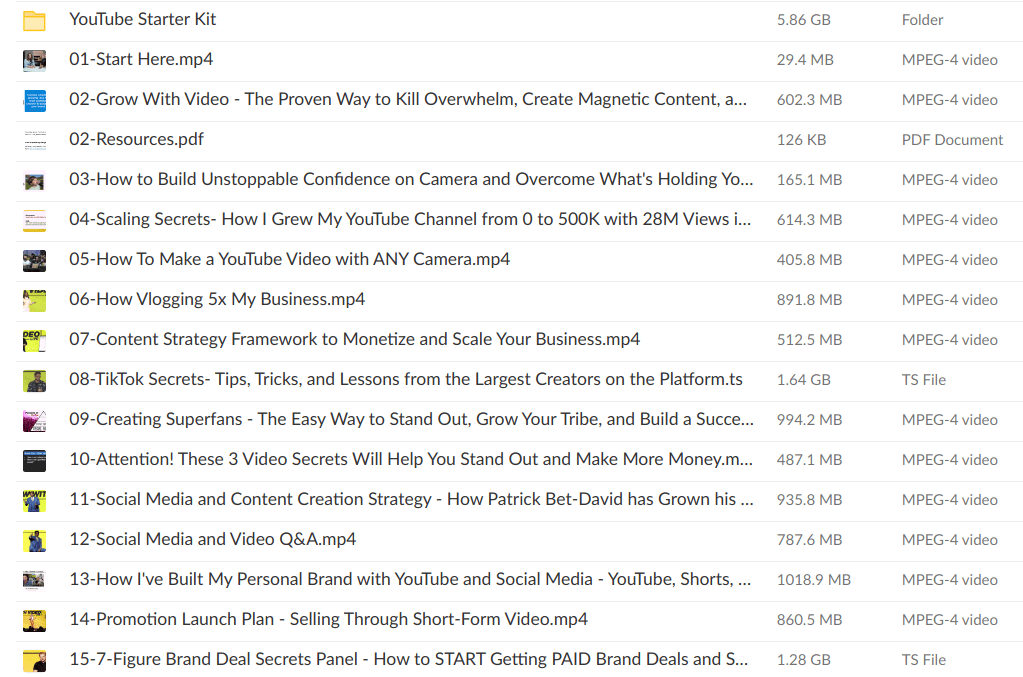Click the 02-Grow With Video thumbnail

35,100
